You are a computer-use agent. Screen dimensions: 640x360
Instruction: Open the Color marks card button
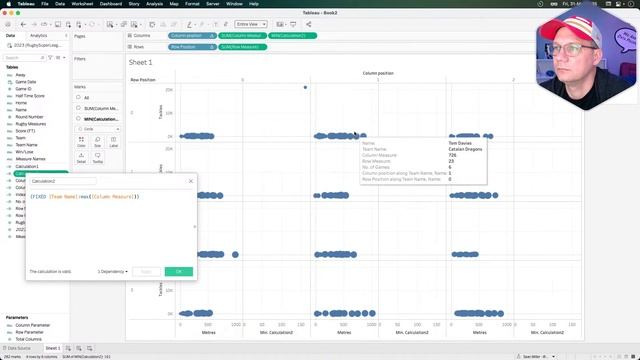[81, 142]
